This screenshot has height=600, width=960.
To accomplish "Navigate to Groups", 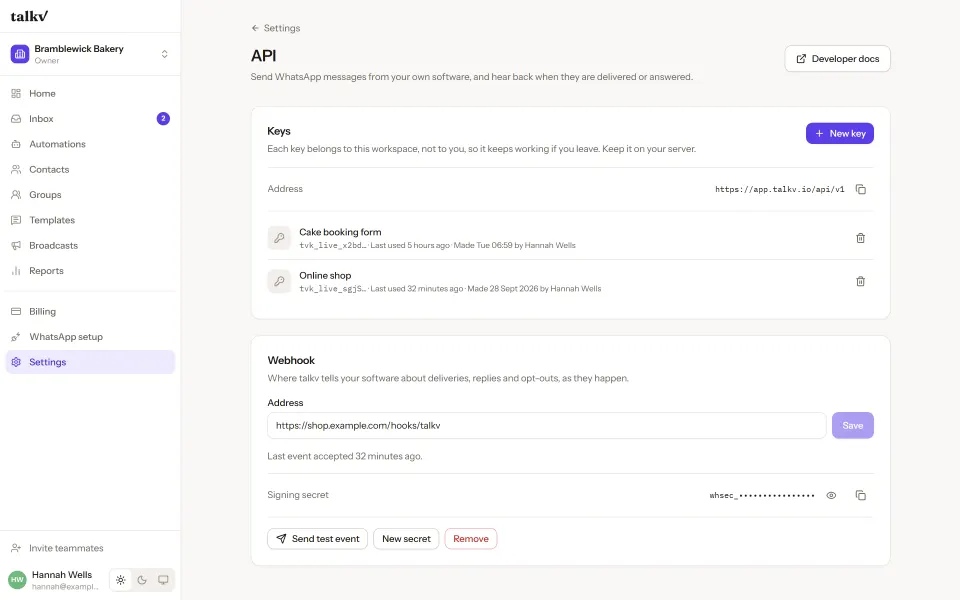I will [x=90, y=195].
